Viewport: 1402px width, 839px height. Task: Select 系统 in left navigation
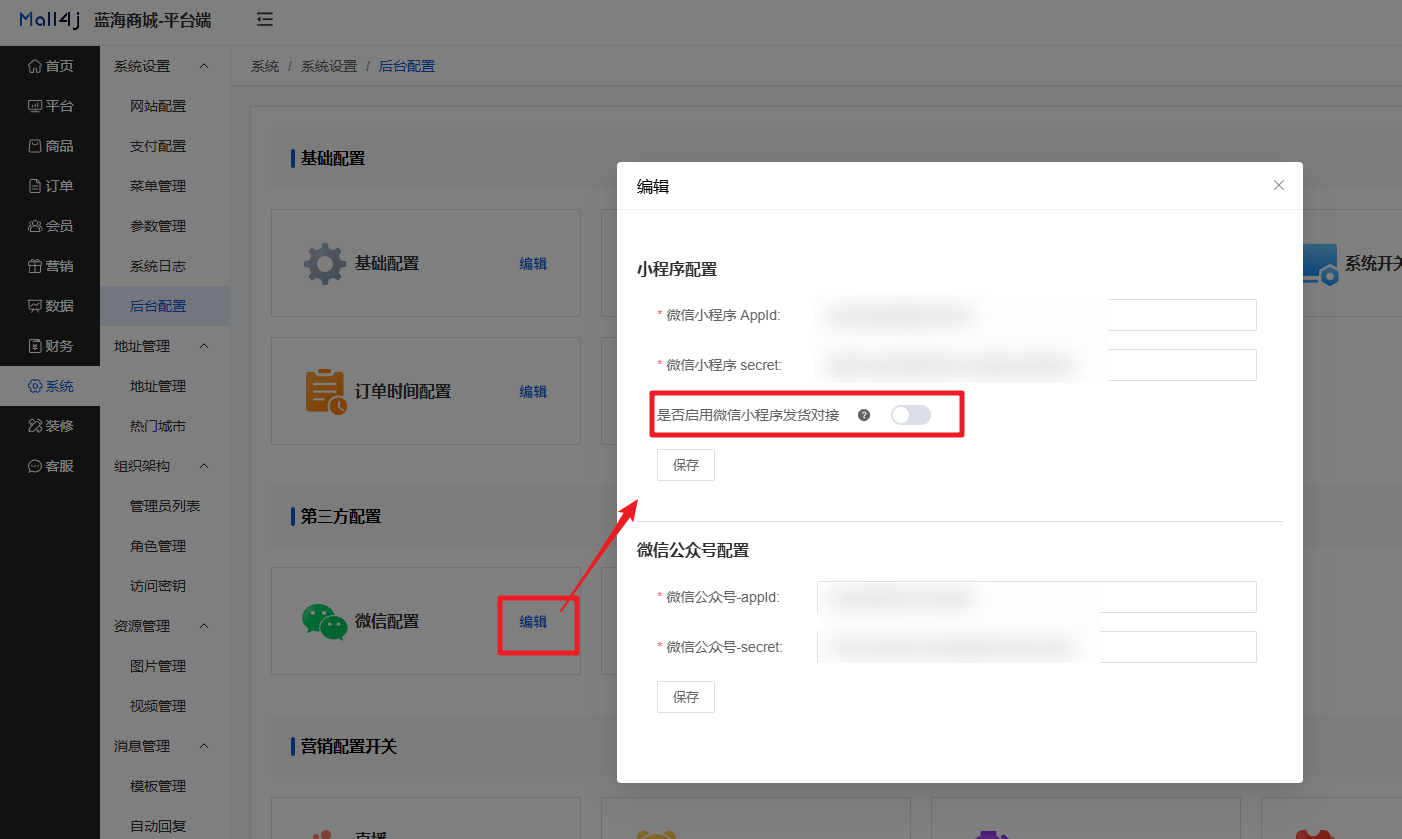[50, 386]
